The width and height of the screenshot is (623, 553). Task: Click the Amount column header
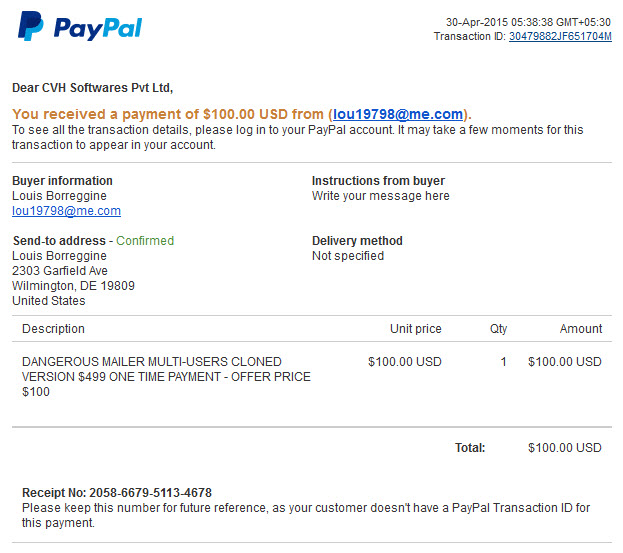581,329
